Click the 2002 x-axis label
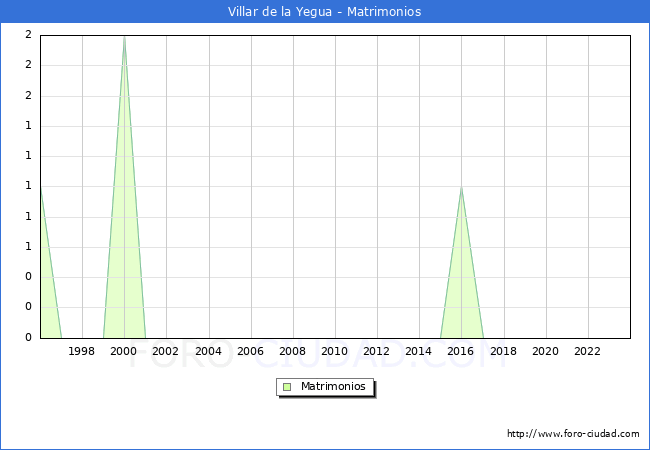650x450 pixels. click(x=165, y=351)
